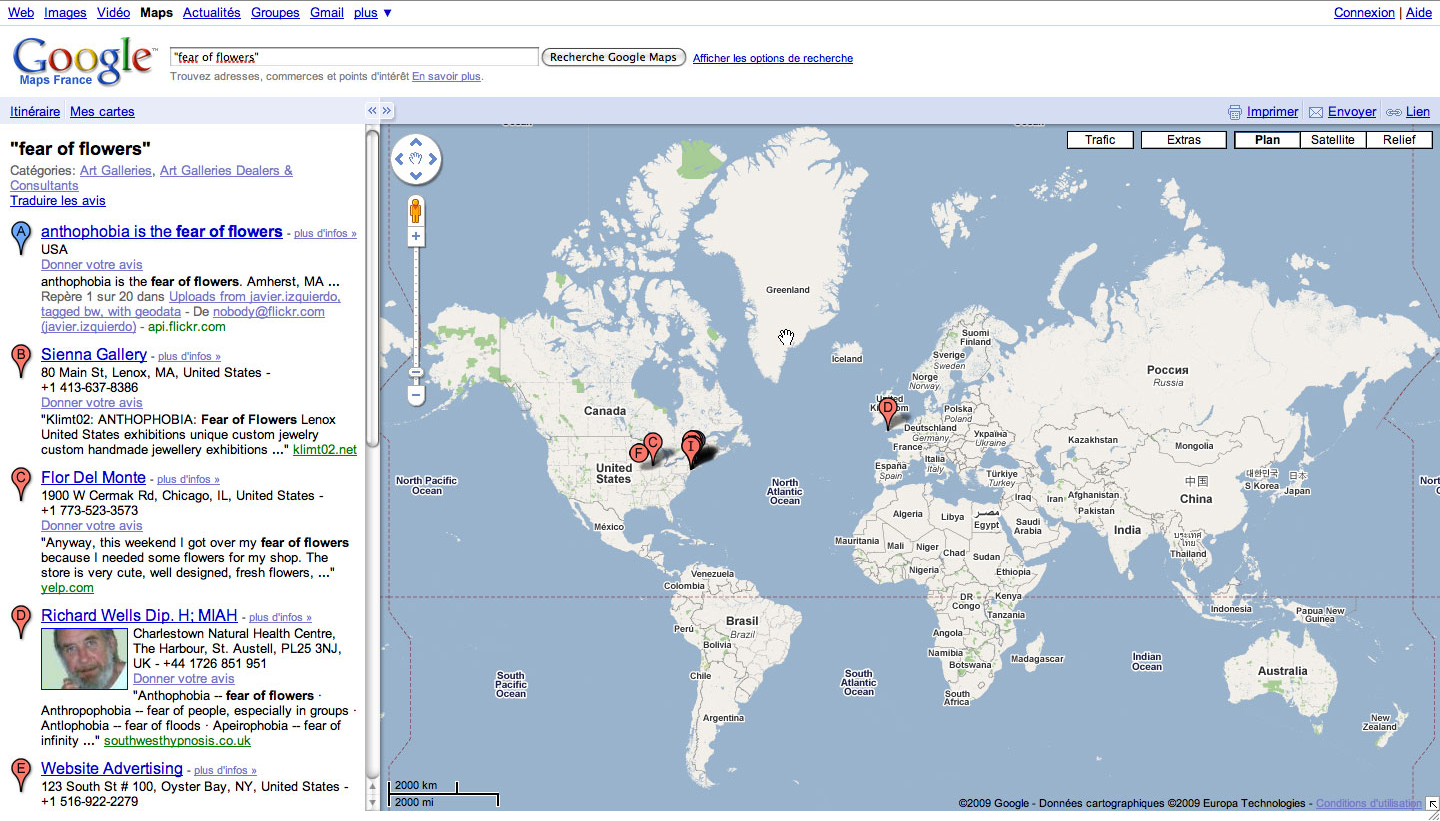The width and height of the screenshot is (1440, 821).
Task: Open the Connexion sign-in link
Action: click(x=1364, y=13)
